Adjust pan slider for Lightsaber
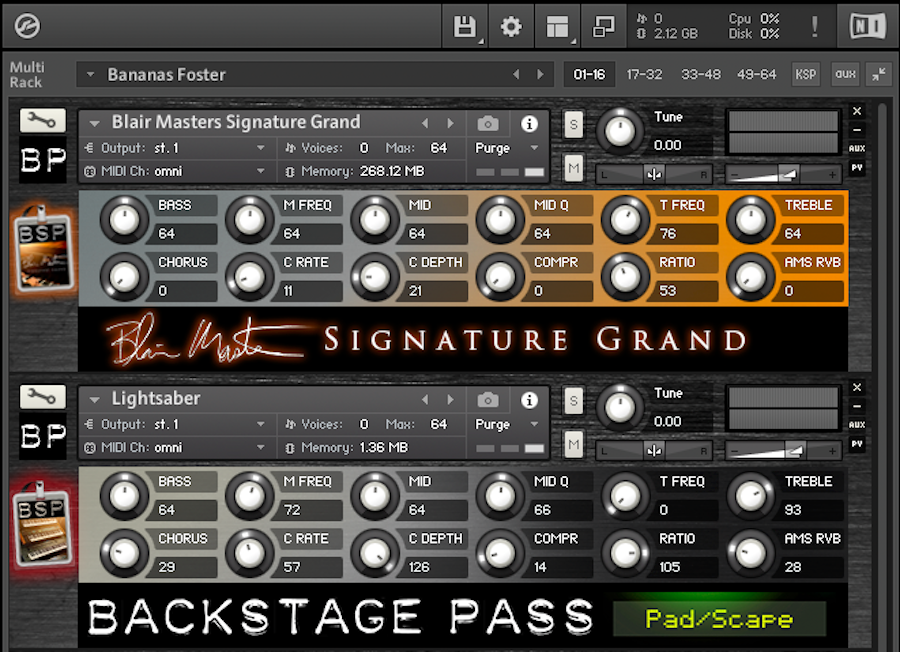 point(654,451)
